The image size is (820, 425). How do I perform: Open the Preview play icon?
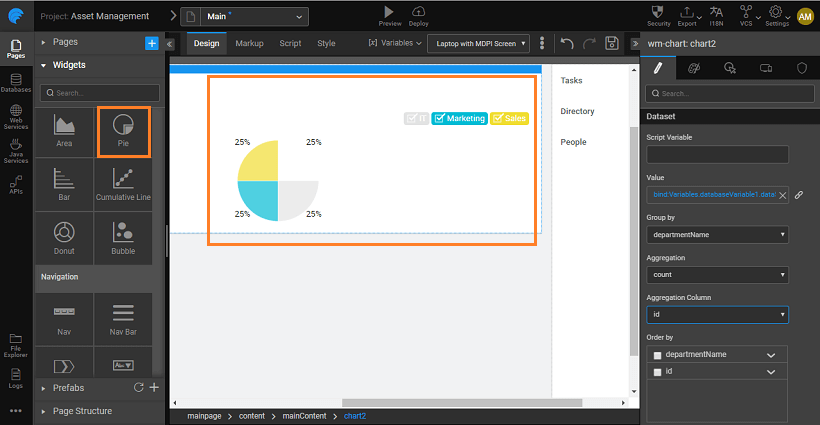[x=389, y=15]
